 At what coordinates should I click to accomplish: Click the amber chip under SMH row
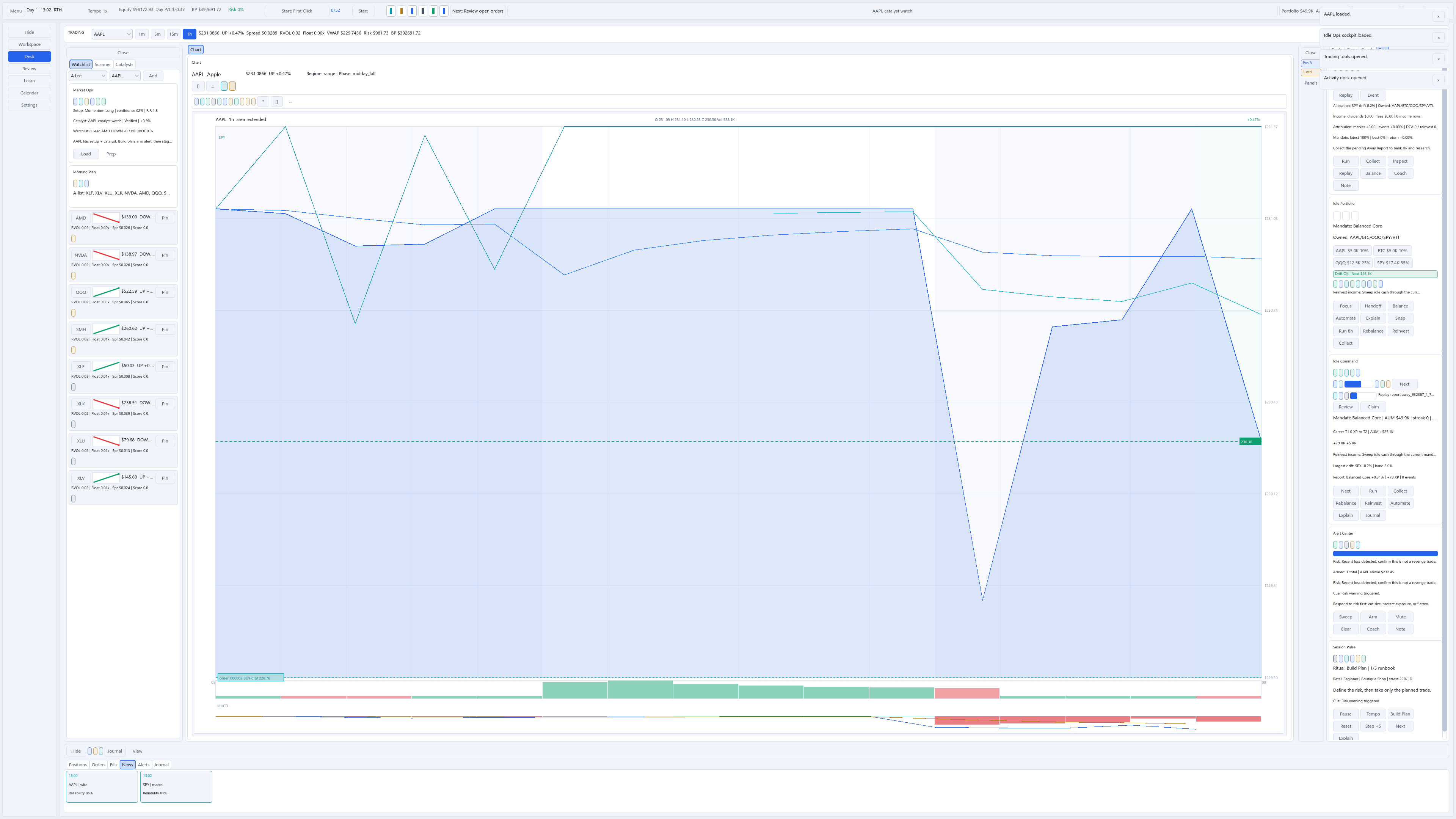pos(74,350)
